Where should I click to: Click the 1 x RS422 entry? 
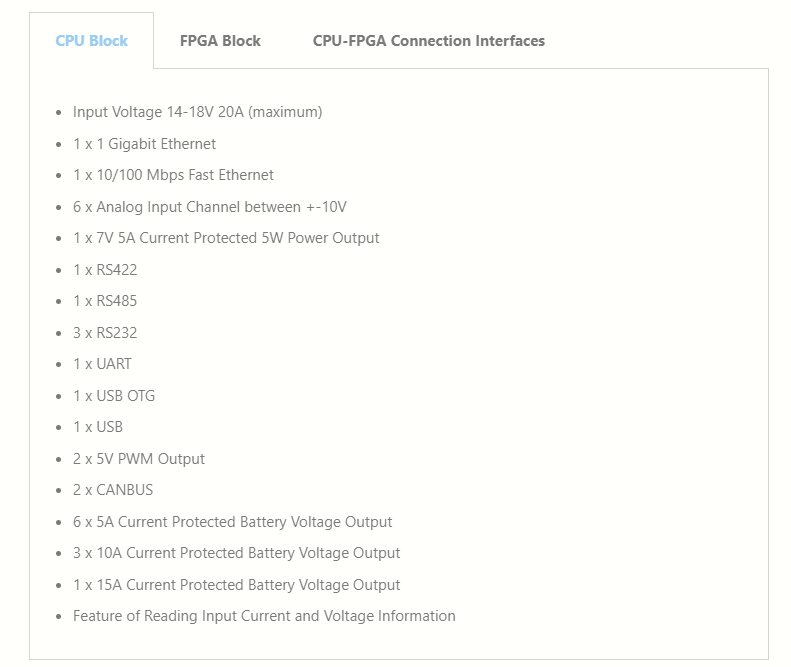[x=105, y=270]
